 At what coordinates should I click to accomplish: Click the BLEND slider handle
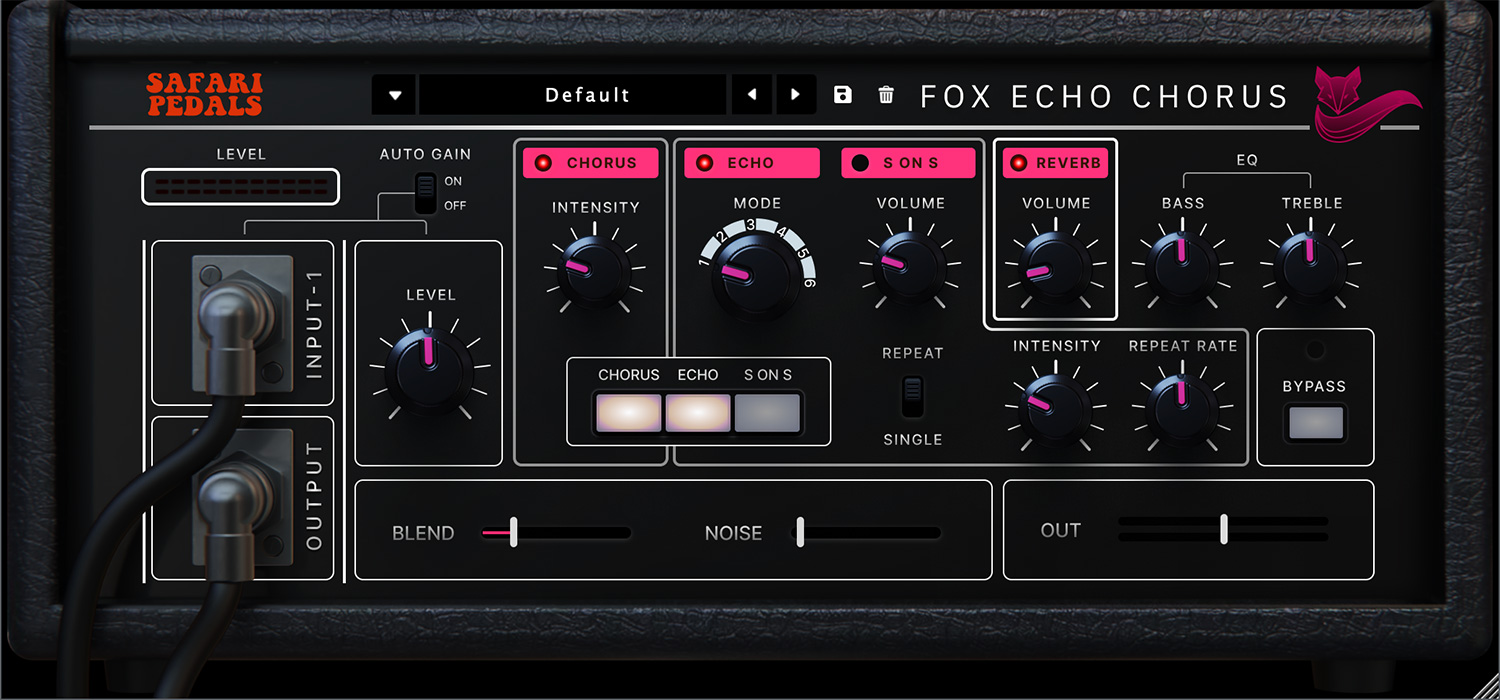pyautogui.click(x=513, y=532)
